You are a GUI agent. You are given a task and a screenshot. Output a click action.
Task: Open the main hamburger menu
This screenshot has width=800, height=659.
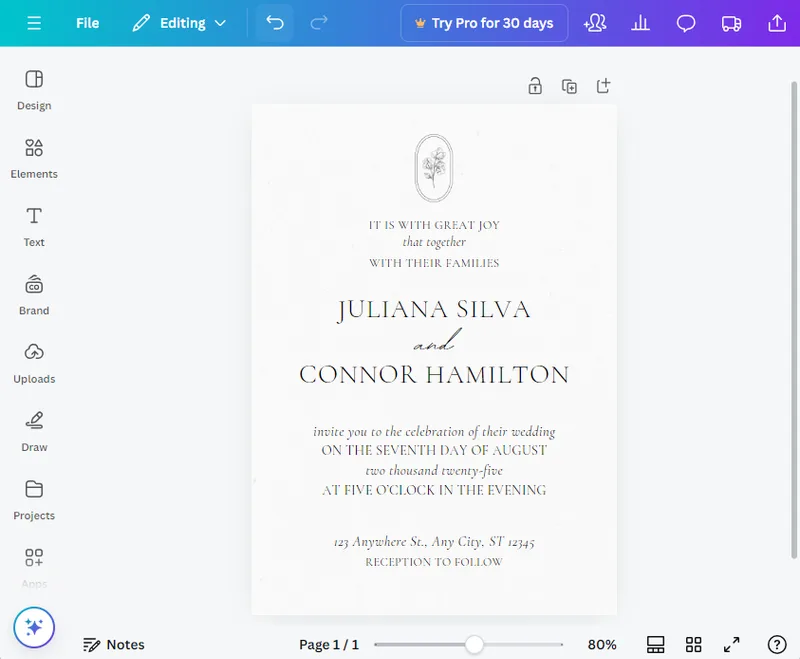(35, 22)
